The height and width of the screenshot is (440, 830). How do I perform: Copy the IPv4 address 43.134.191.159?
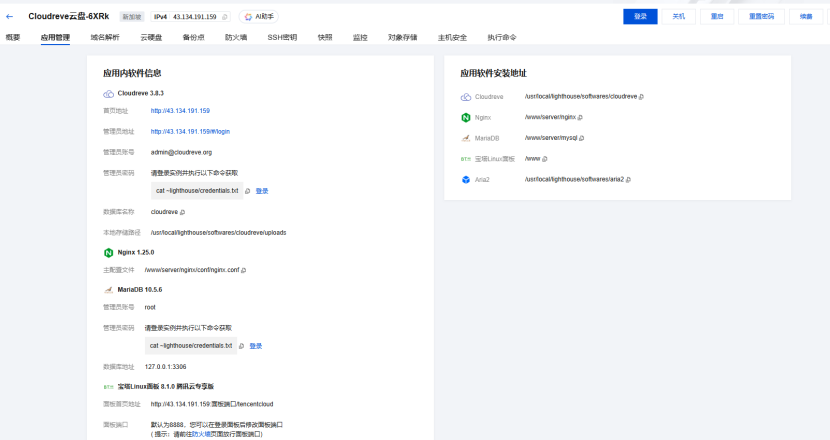(225, 17)
